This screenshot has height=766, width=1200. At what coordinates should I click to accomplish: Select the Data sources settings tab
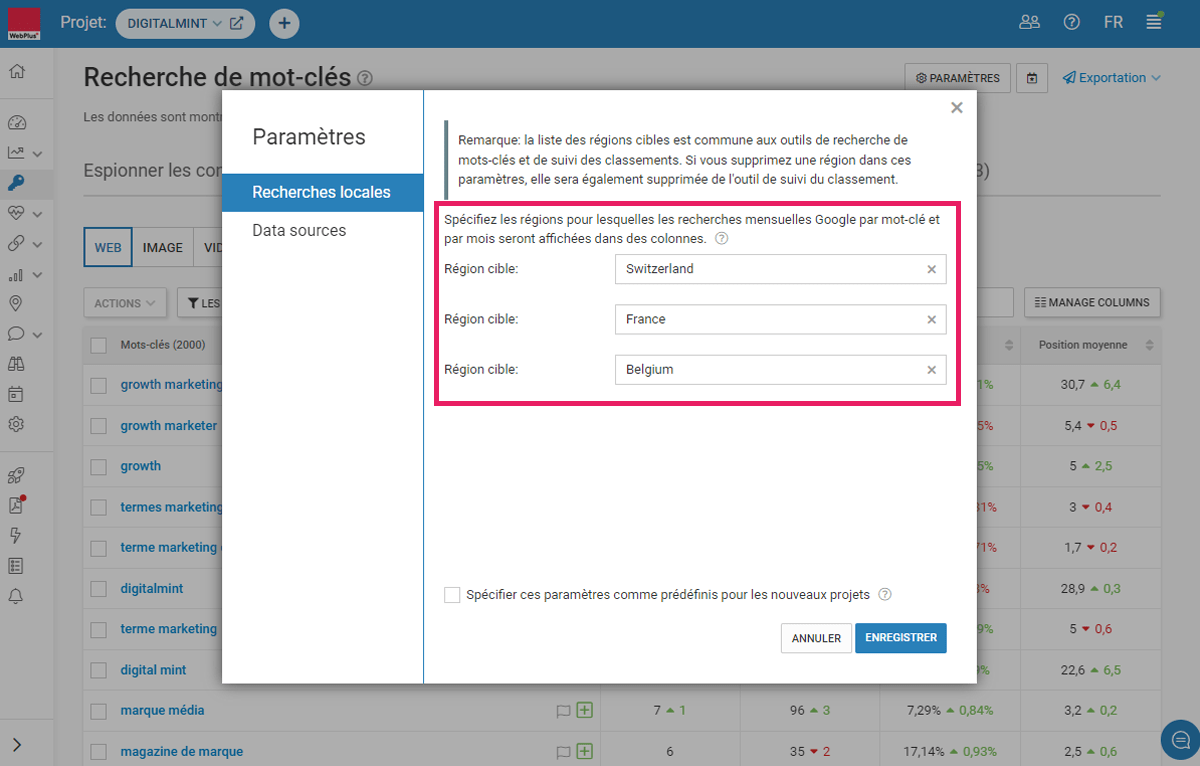tap(299, 230)
